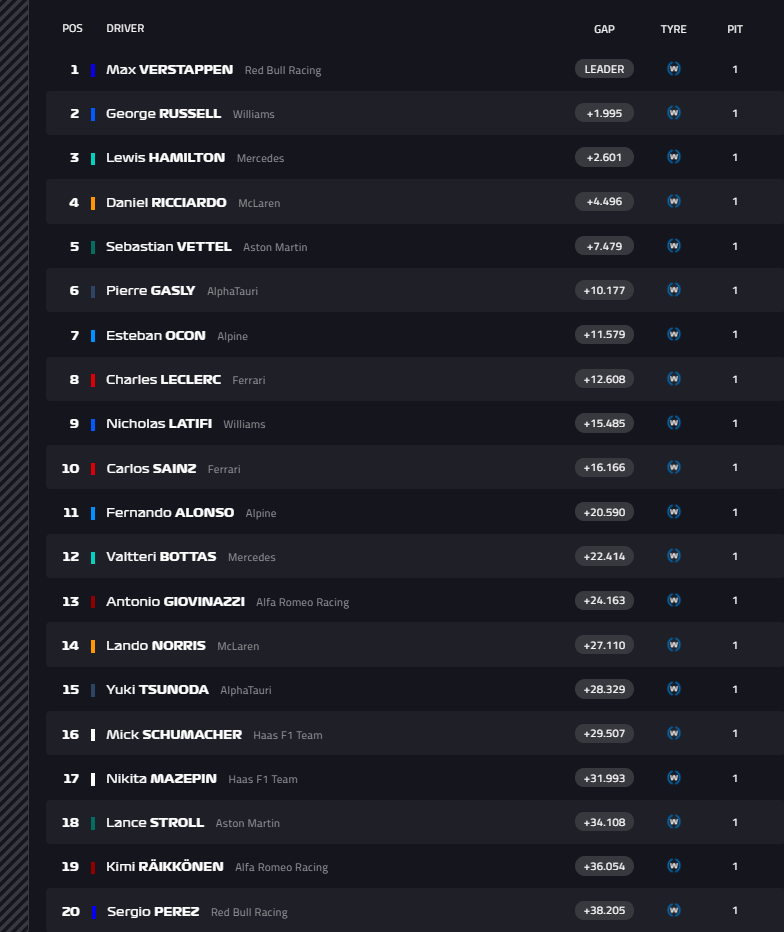Click Lewis Hamilton's tyre compound icon
The width and height of the screenshot is (784, 932).
[x=674, y=157]
